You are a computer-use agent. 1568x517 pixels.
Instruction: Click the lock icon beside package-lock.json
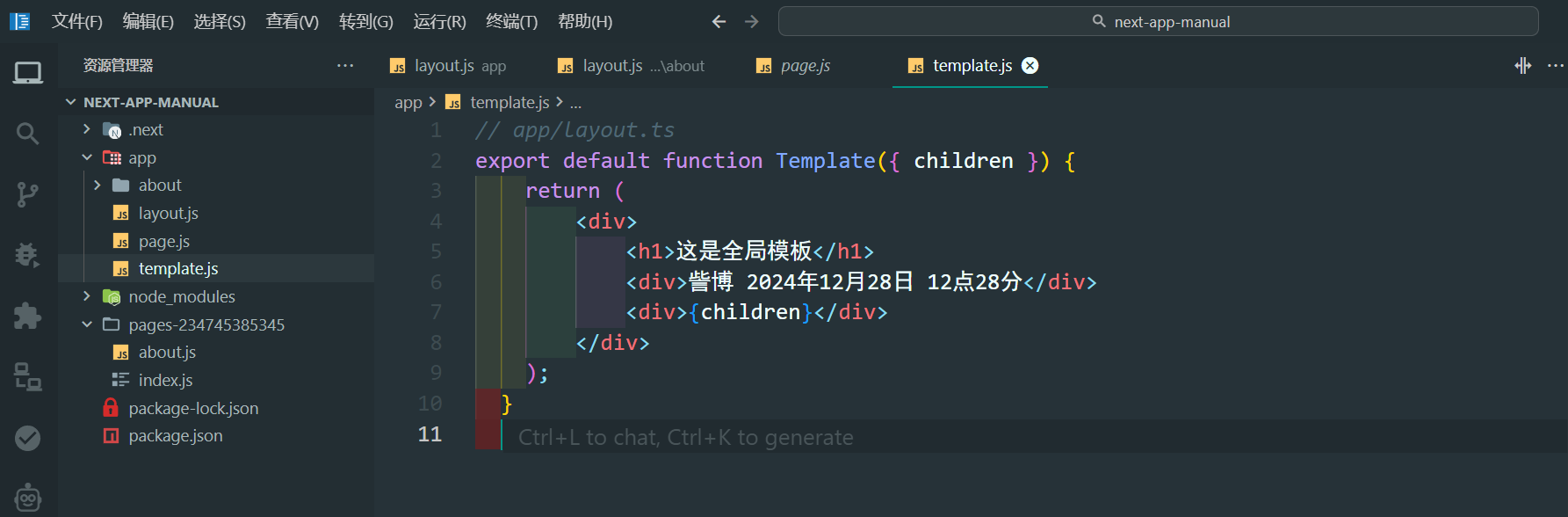(x=111, y=408)
